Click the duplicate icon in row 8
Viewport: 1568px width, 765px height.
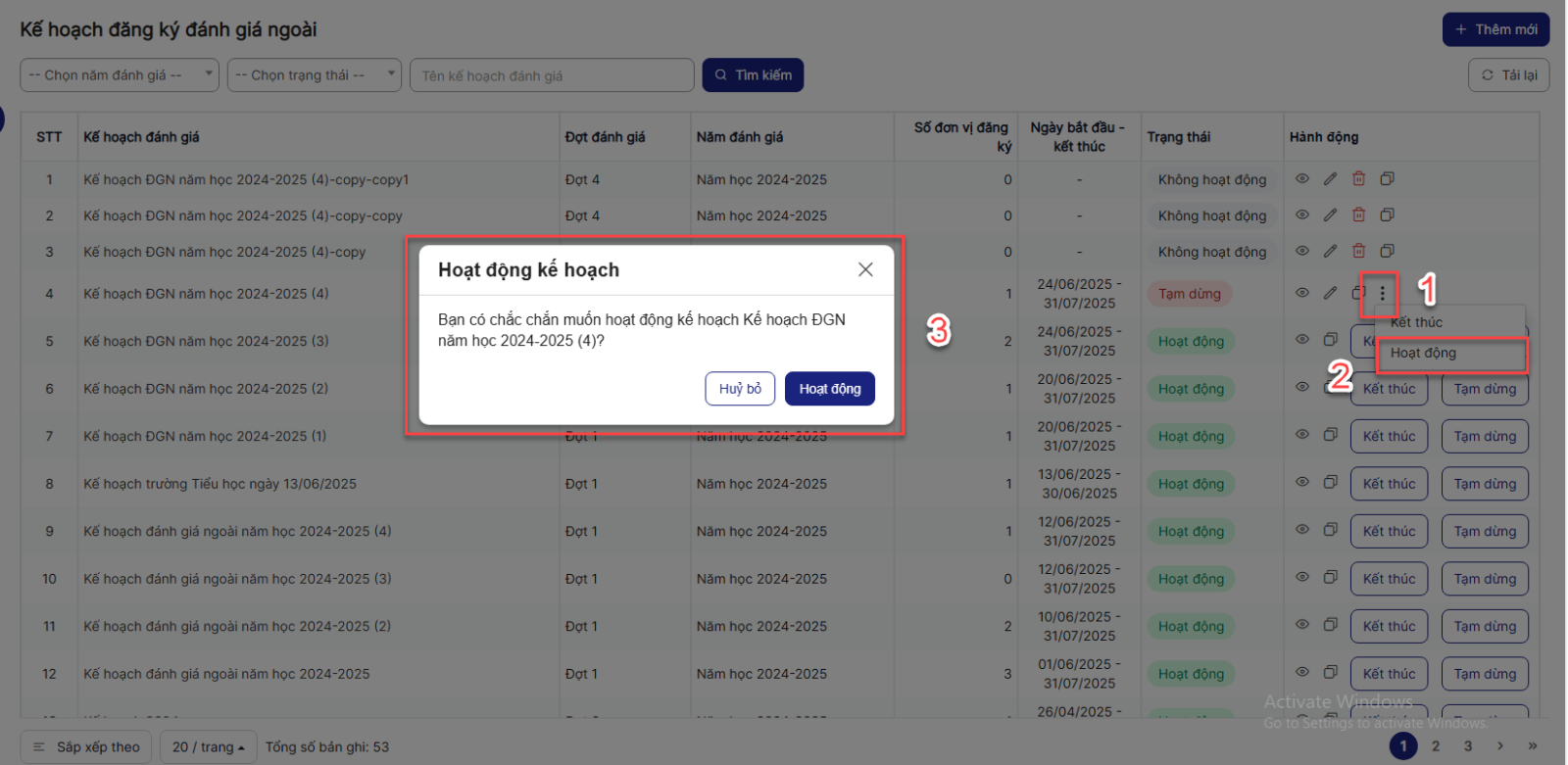click(1330, 483)
